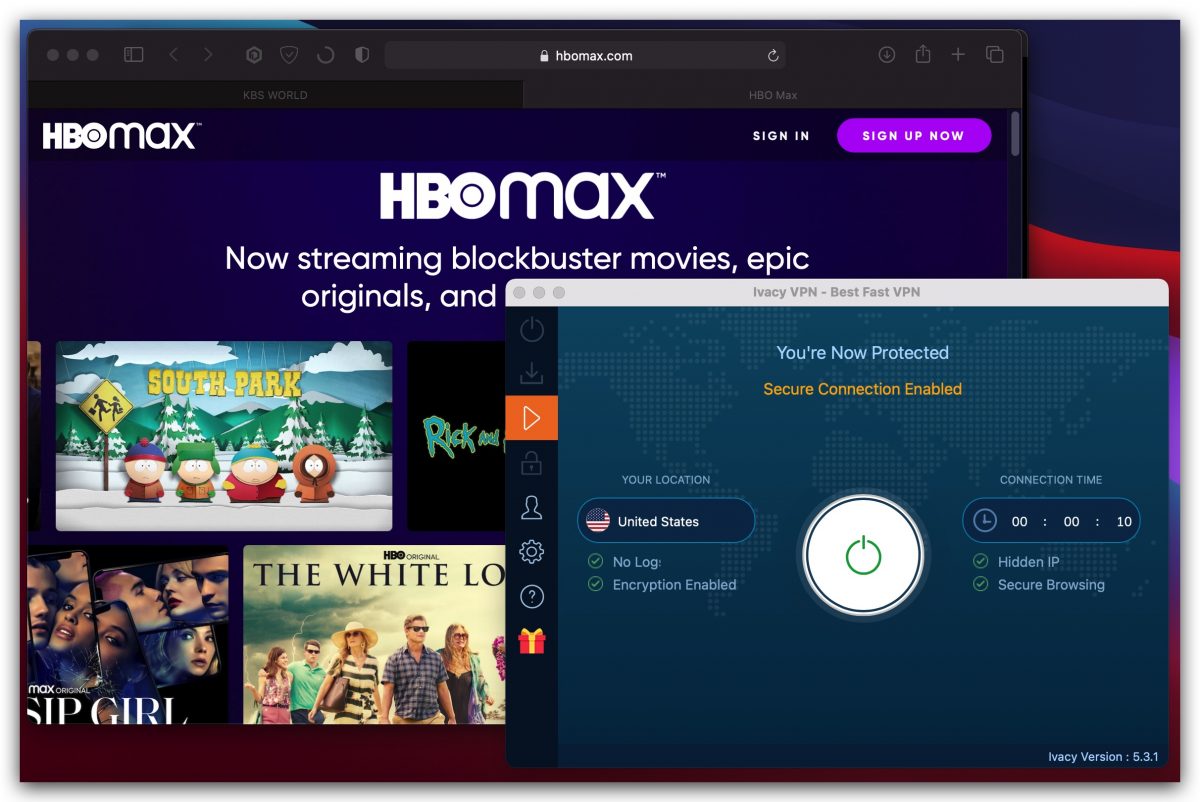Screen dimensions: 1200x802
Task: Open a new Safari tab
Action: [x=958, y=55]
